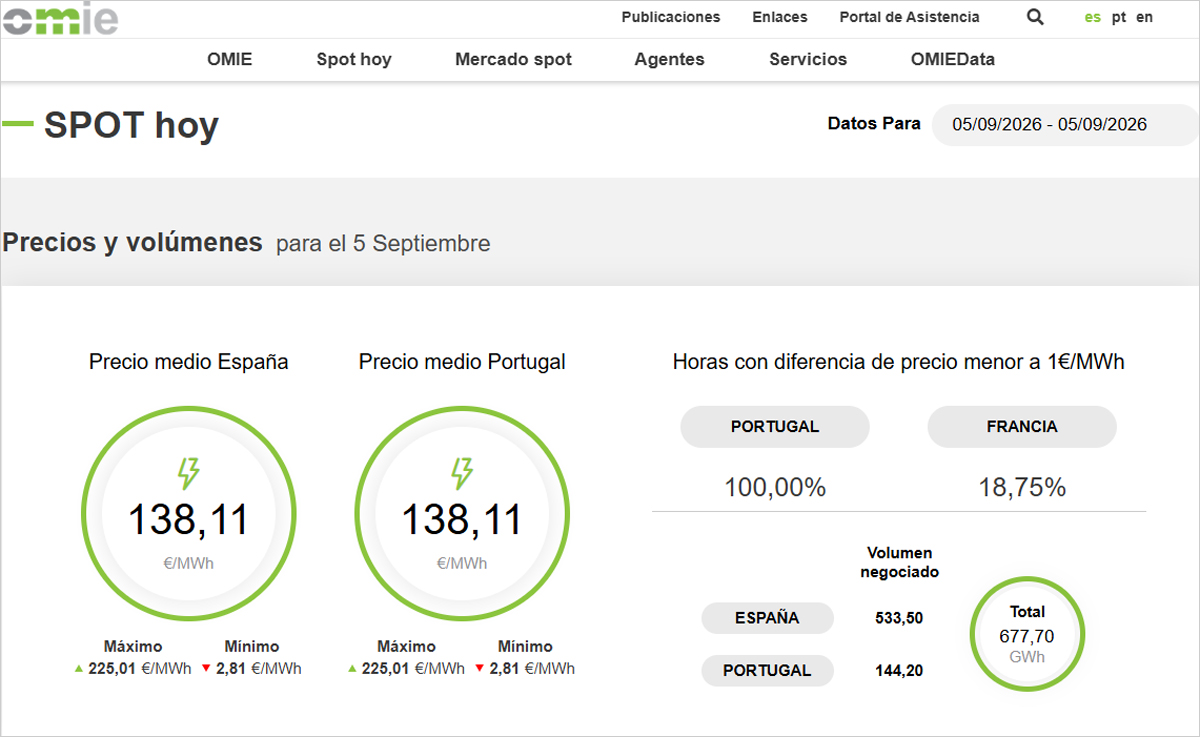Click lightning bolt in España price circle
This screenshot has height=737, width=1200.
tap(188, 474)
